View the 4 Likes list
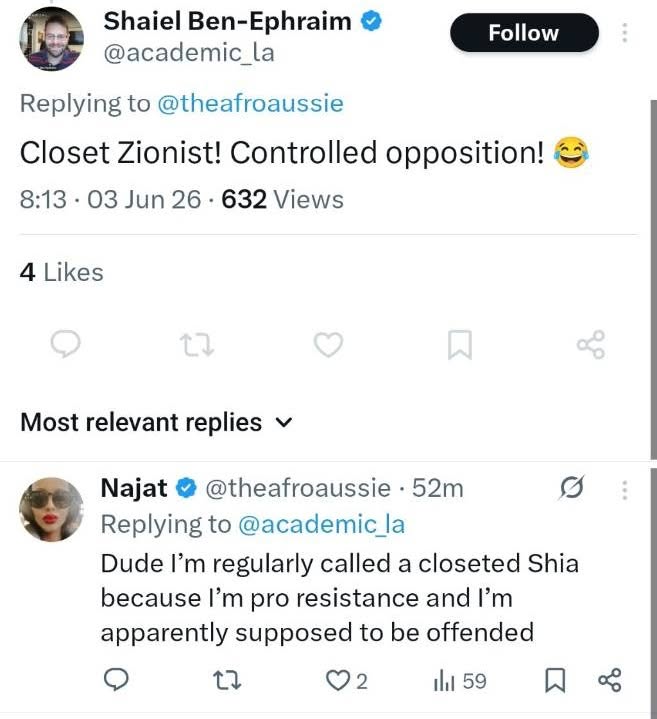Image resolution: width=657 pixels, height=719 pixels. tap(62, 272)
